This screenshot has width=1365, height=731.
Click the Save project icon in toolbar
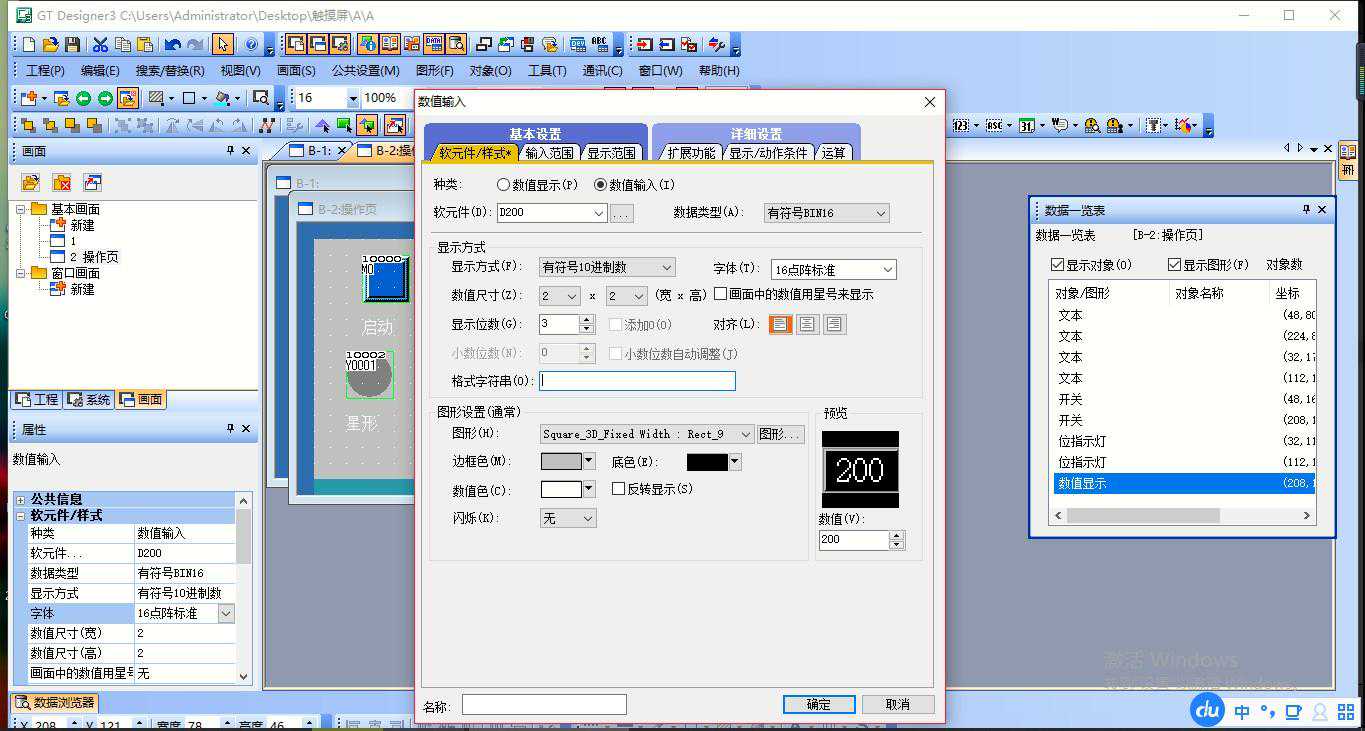[72, 44]
